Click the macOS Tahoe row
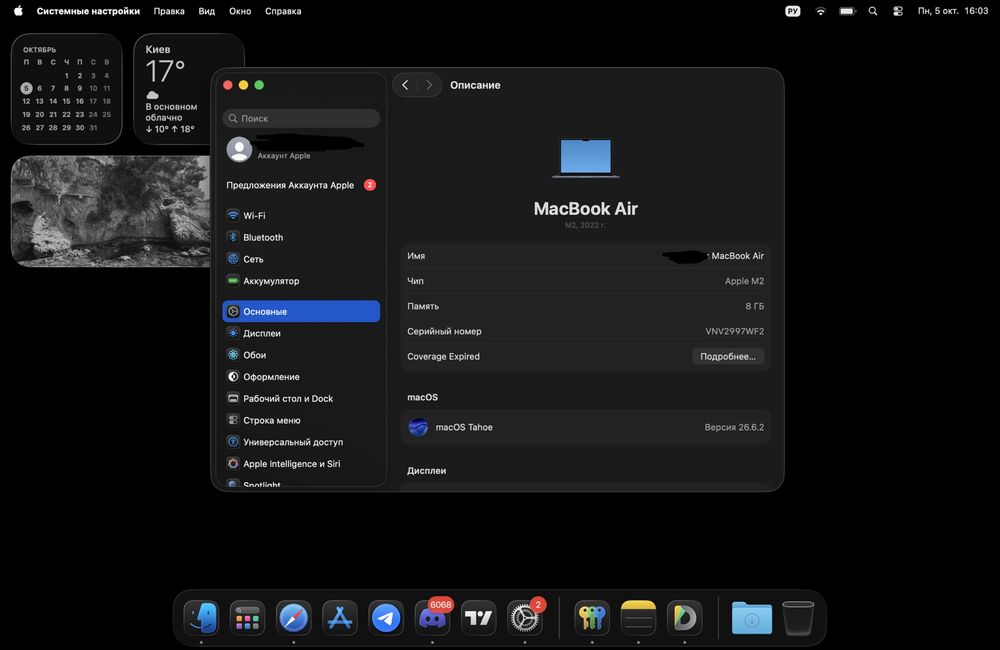Image resolution: width=1000 pixels, height=650 pixels. pos(585,427)
